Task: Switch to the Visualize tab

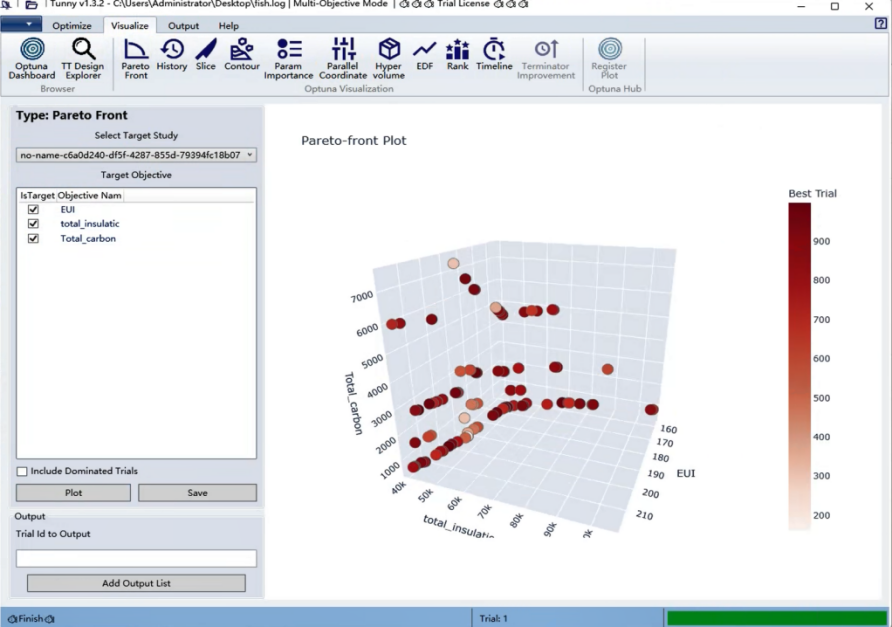Action: [130, 26]
